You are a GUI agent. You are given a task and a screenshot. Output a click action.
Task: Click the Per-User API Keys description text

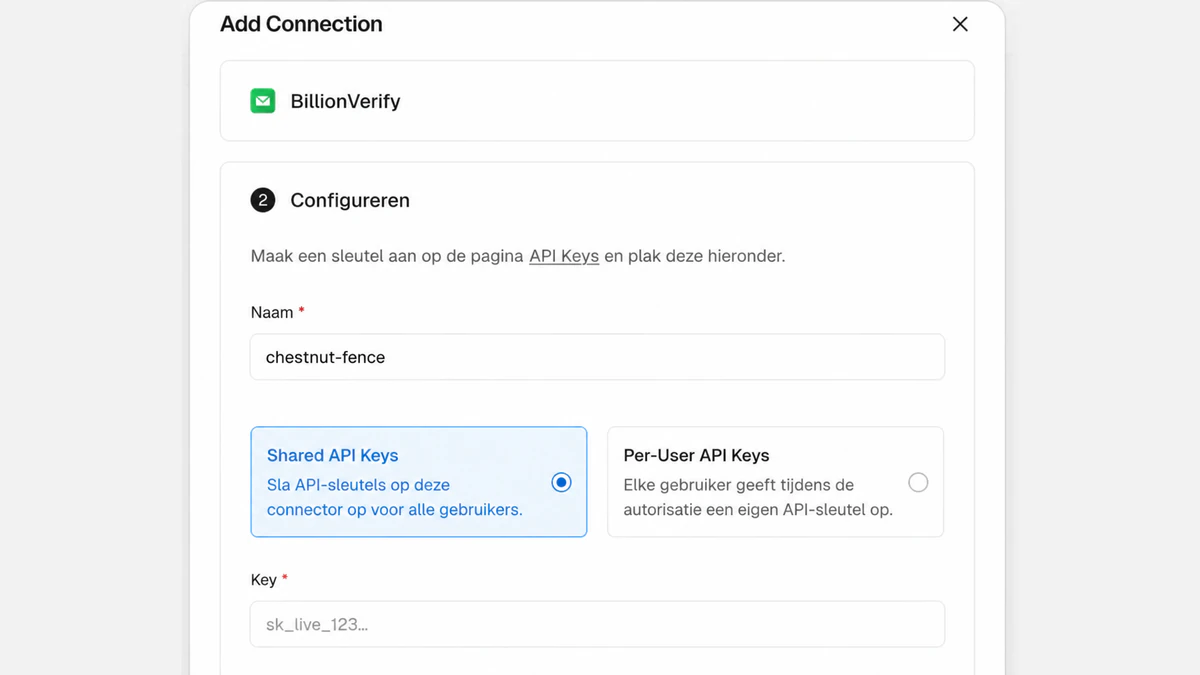click(758, 497)
